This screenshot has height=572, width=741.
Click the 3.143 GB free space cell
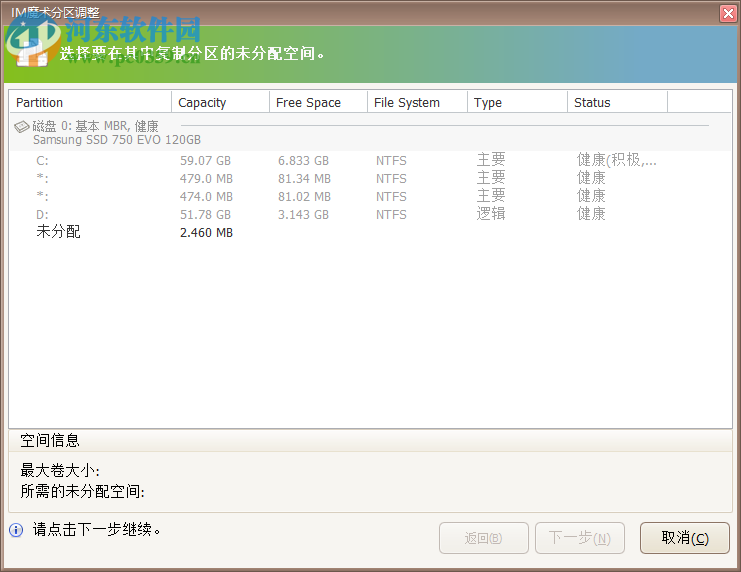[303, 215]
